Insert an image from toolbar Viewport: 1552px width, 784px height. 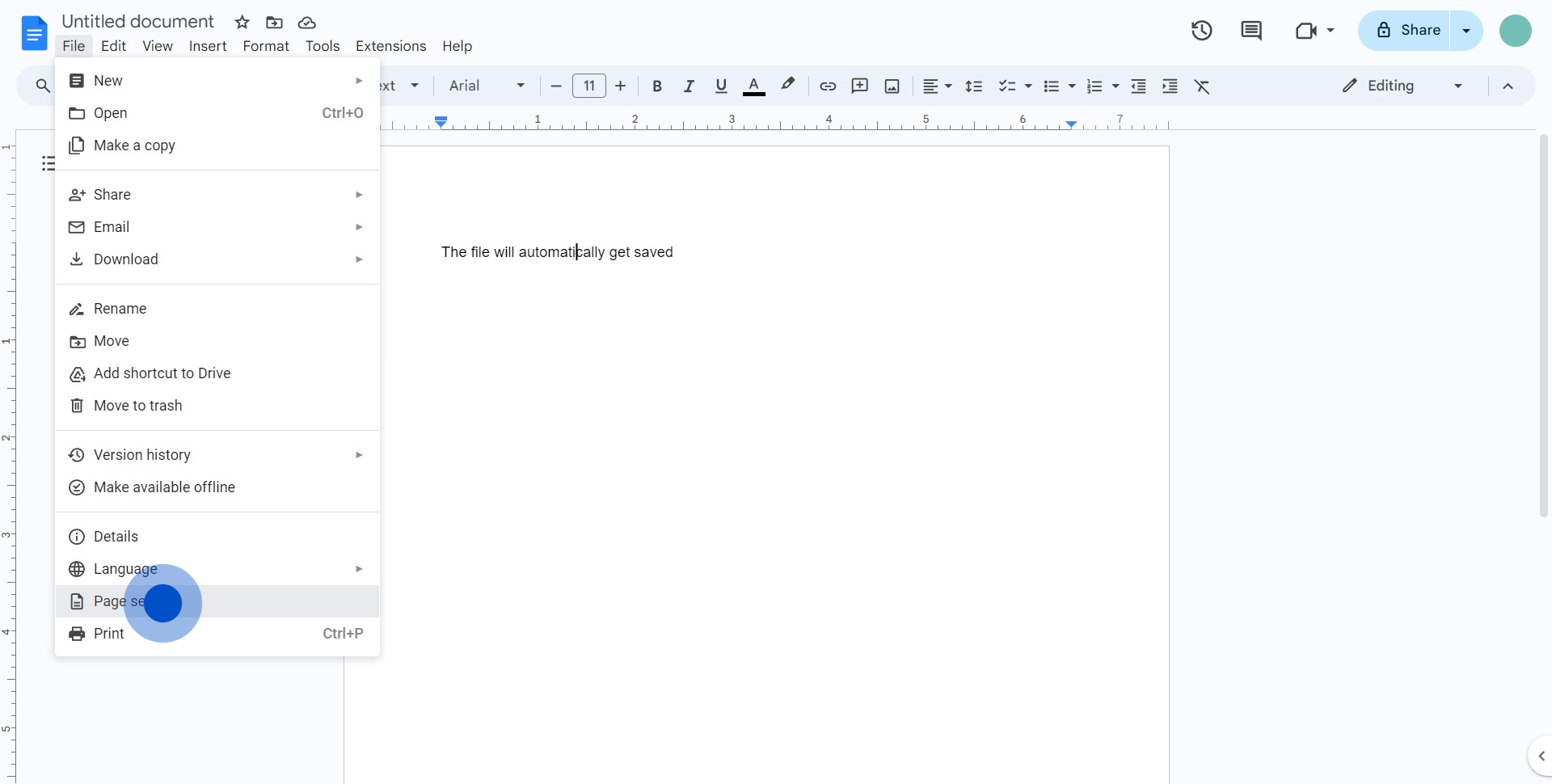click(x=892, y=86)
